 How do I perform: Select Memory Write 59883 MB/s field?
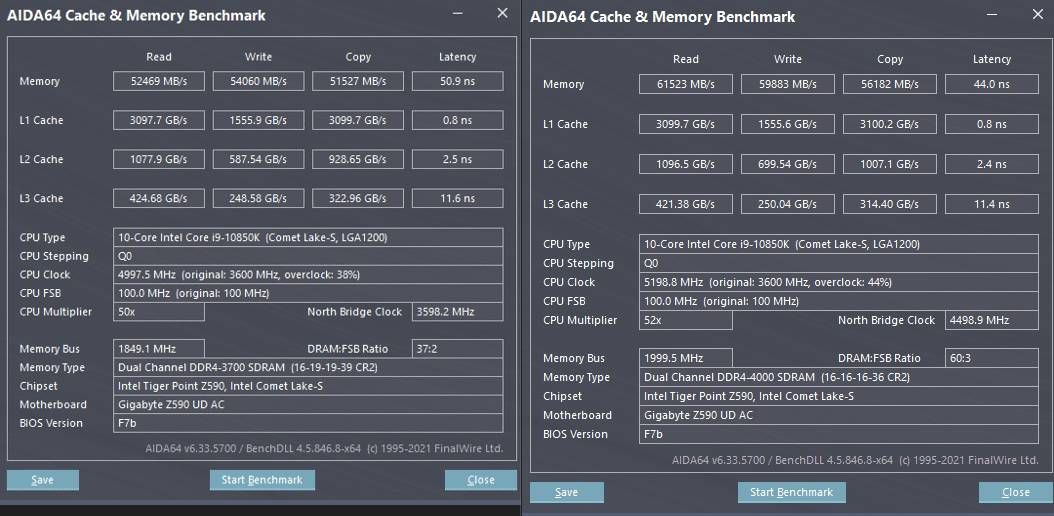(x=788, y=84)
